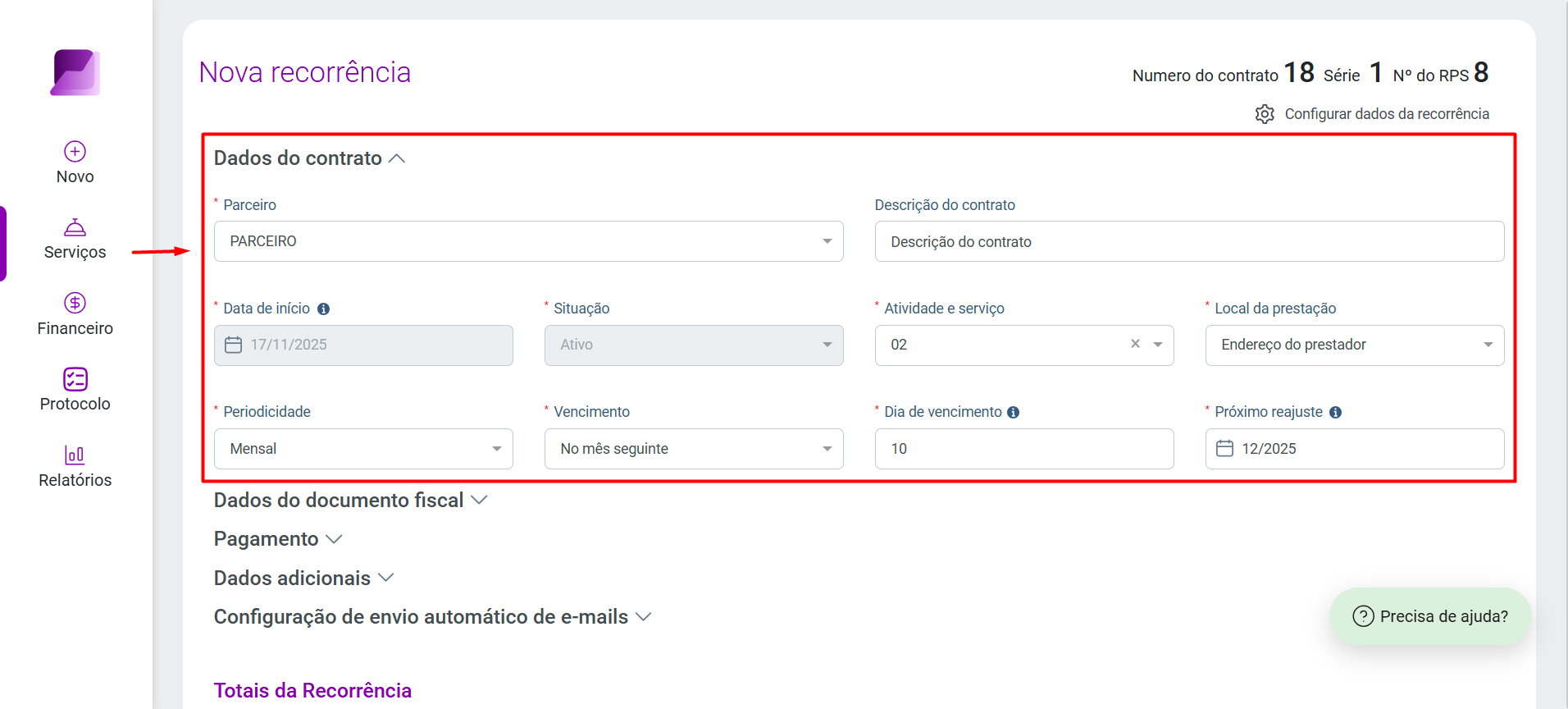This screenshot has height=709, width=1568.
Task: Open the Relatórios chart icon
Action: 75,455
